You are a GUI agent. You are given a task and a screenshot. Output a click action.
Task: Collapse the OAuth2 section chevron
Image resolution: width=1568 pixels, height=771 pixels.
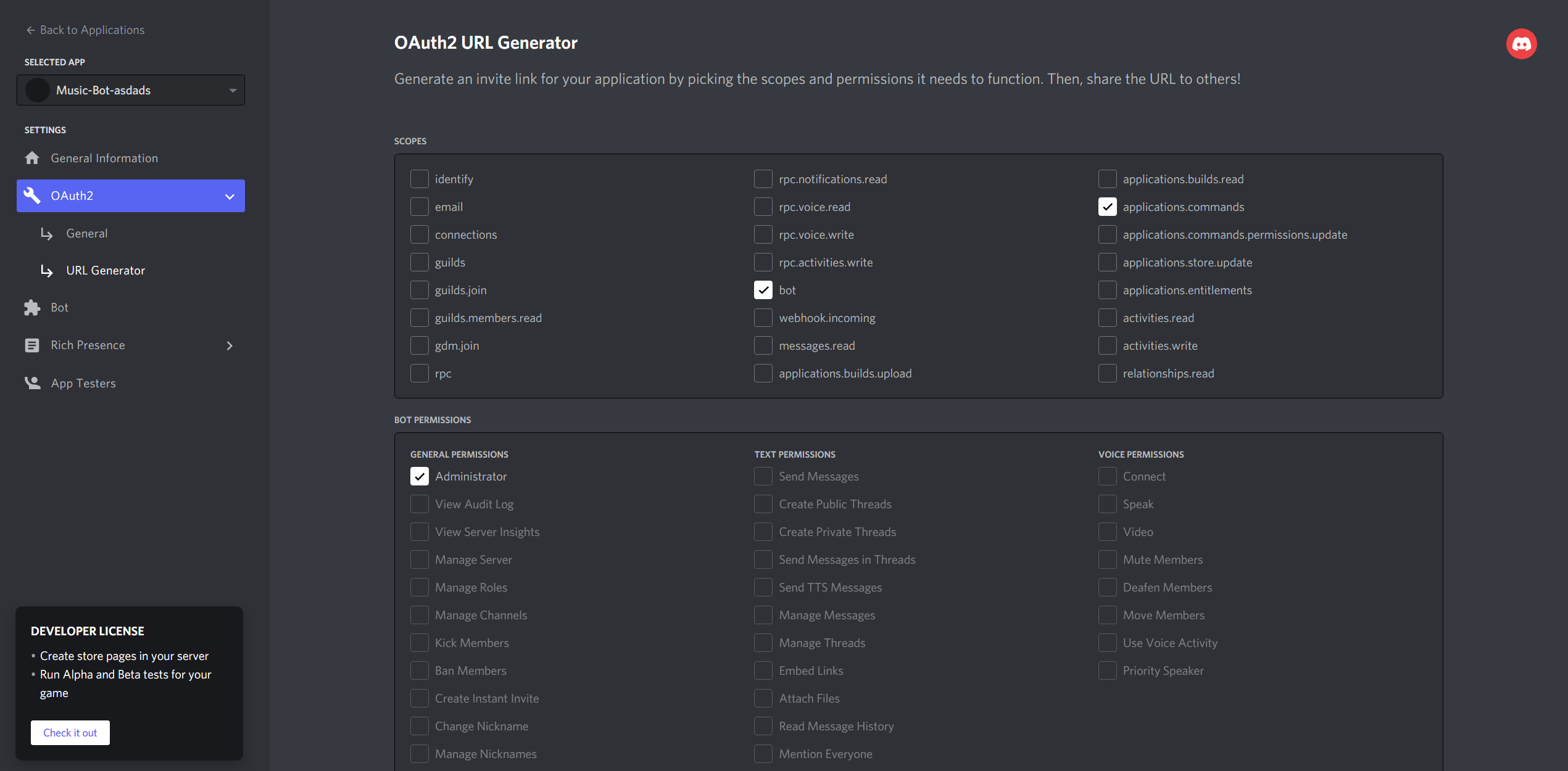pos(230,196)
